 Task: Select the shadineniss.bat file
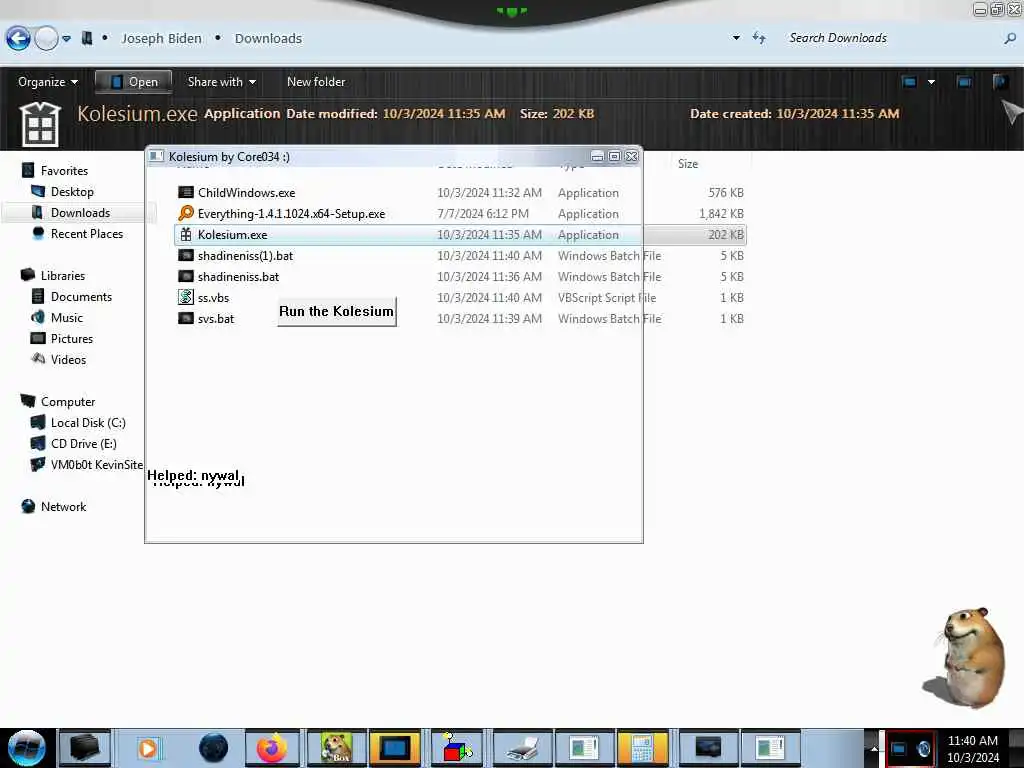238,276
